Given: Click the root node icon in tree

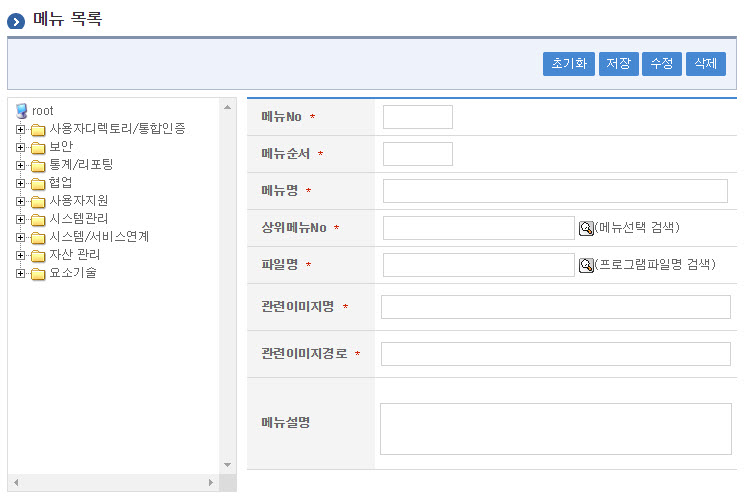Looking at the screenshot, I should point(21,111).
